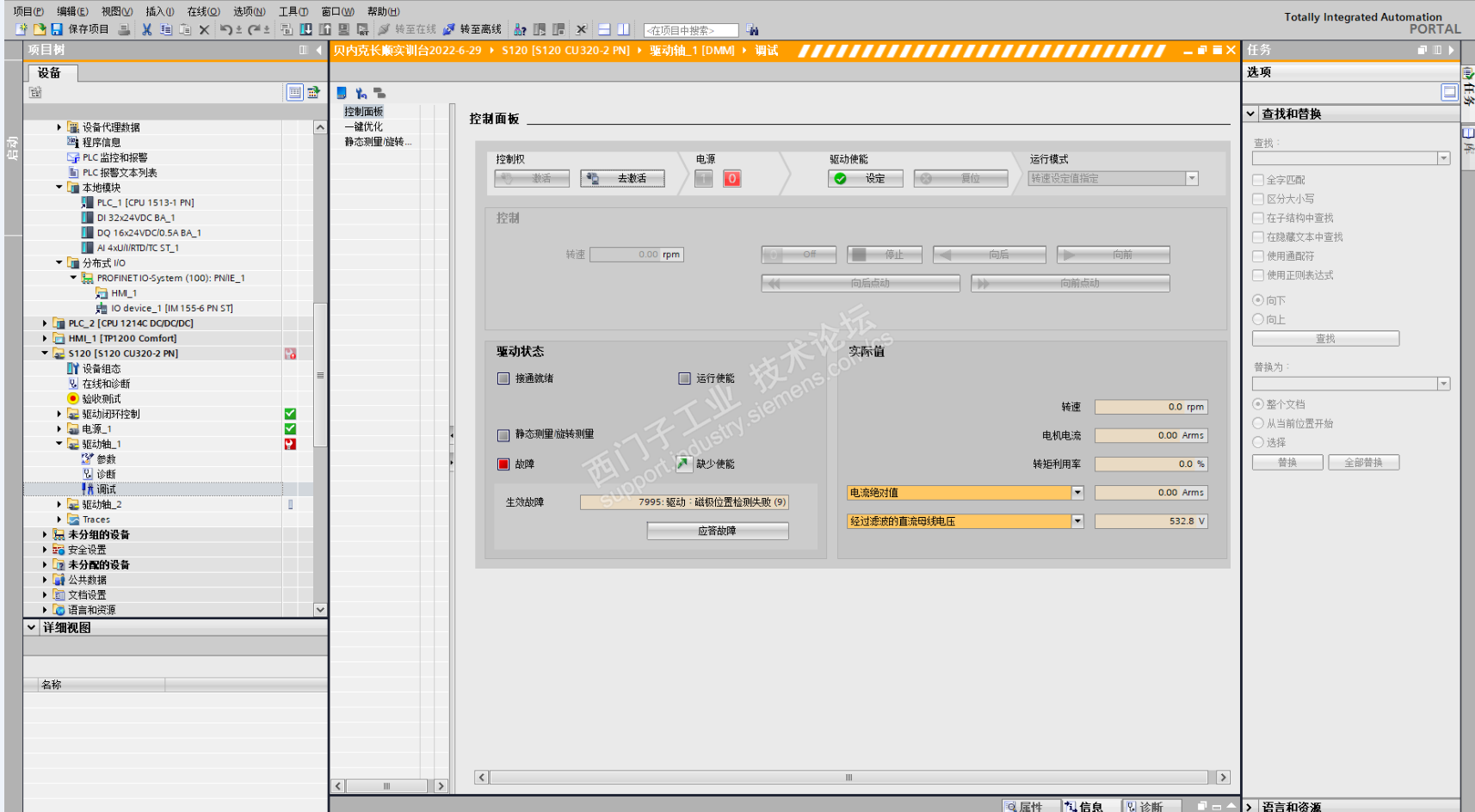The height and width of the screenshot is (812, 1475).
Task: Expand the 驱动轴_2 tree node
Action: [59, 504]
